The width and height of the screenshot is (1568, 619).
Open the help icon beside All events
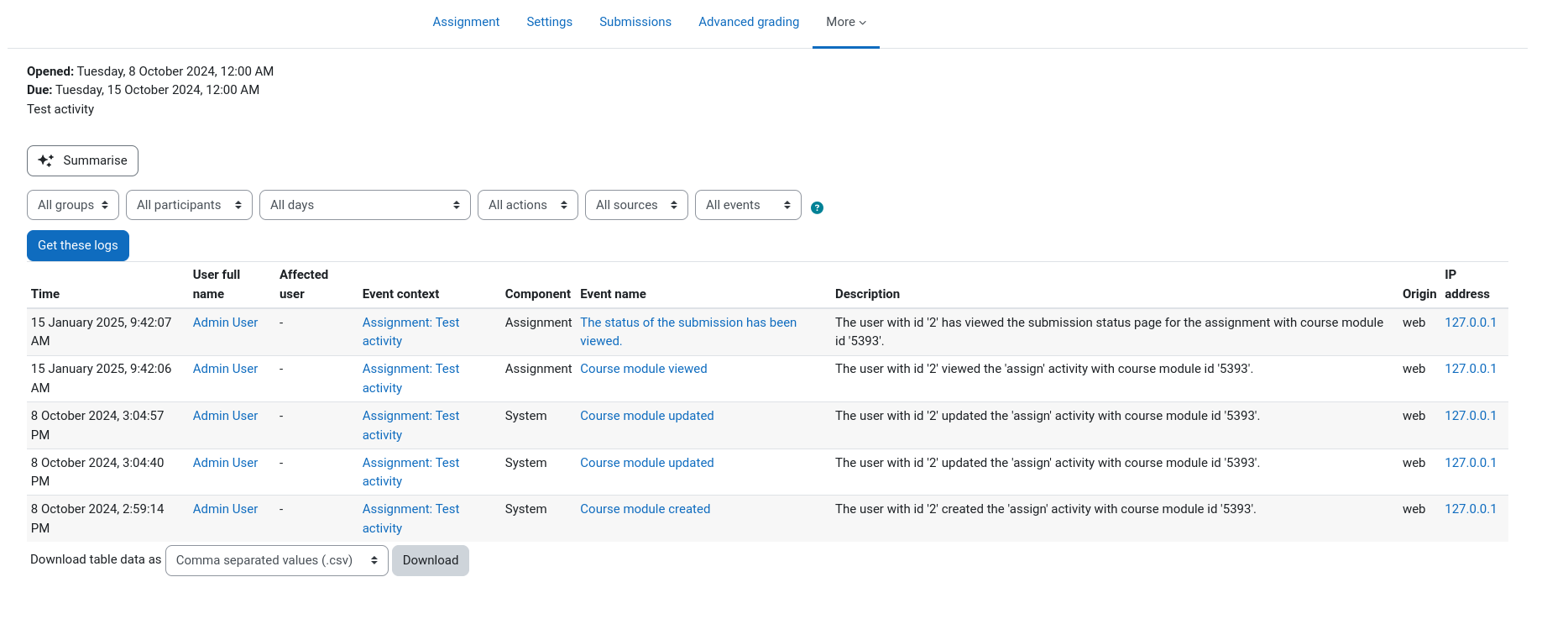tap(817, 207)
